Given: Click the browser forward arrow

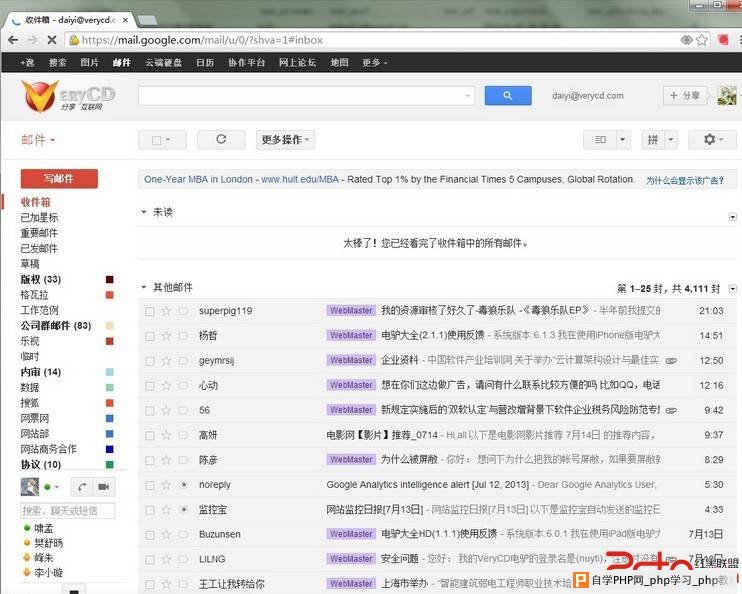Looking at the screenshot, I should click(x=32, y=40).
